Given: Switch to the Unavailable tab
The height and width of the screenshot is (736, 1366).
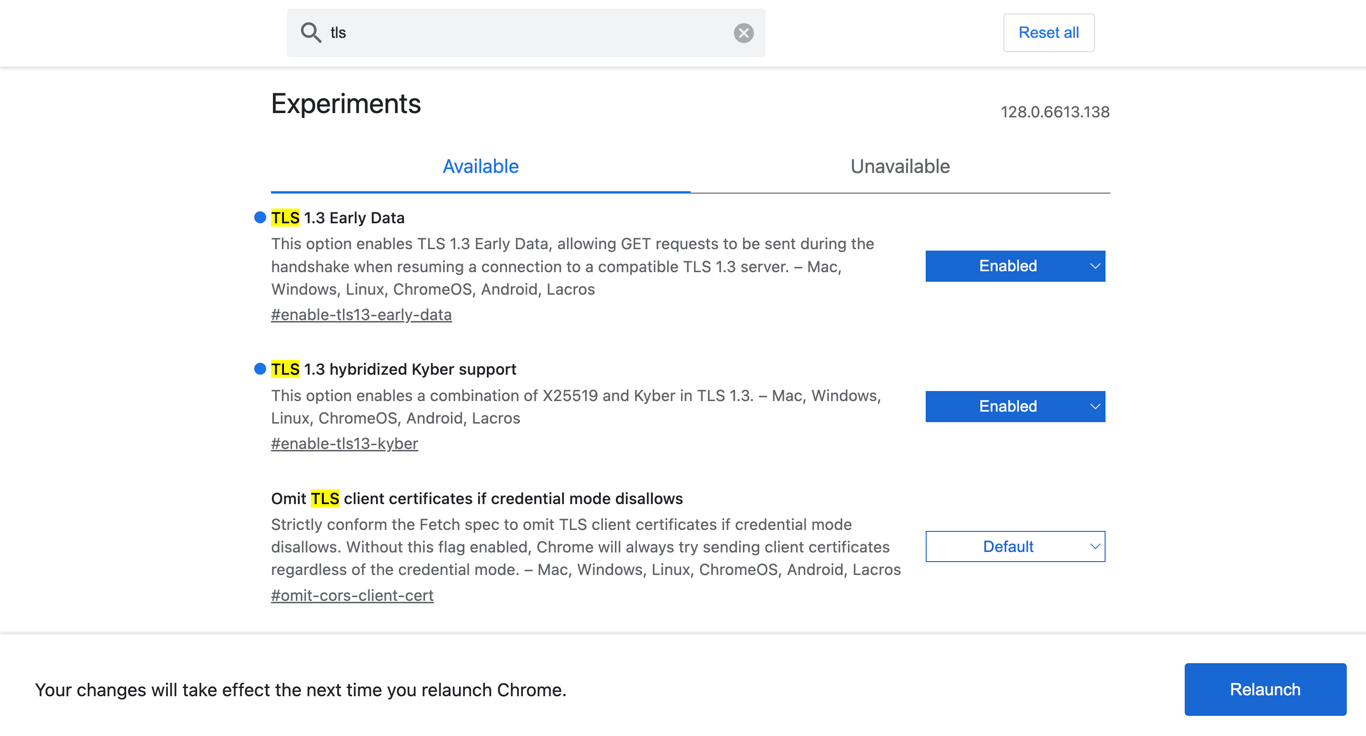Looking at the screenshot, I should pos(899,166).
